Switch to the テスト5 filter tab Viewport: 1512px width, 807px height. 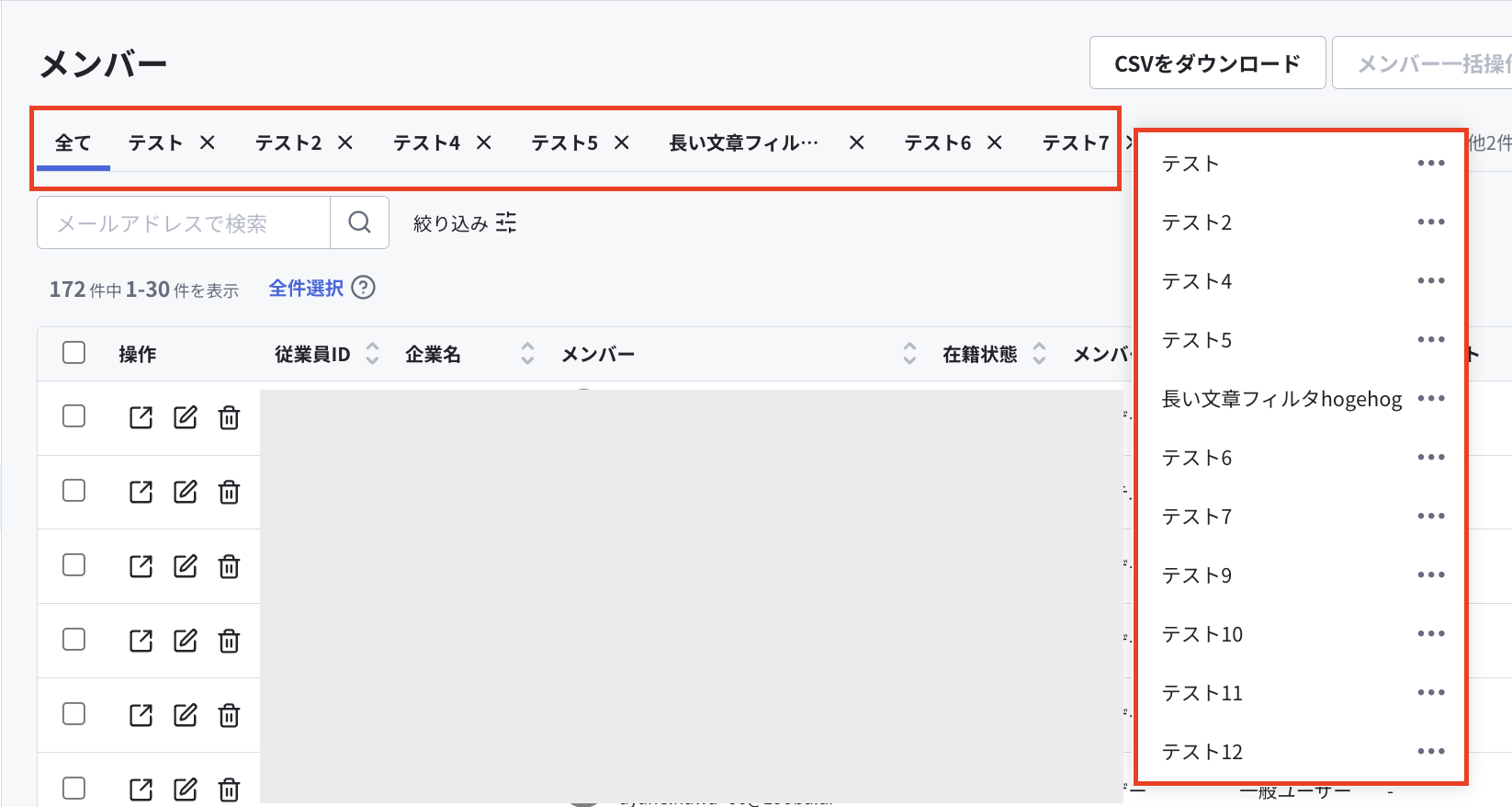point(565,142)
